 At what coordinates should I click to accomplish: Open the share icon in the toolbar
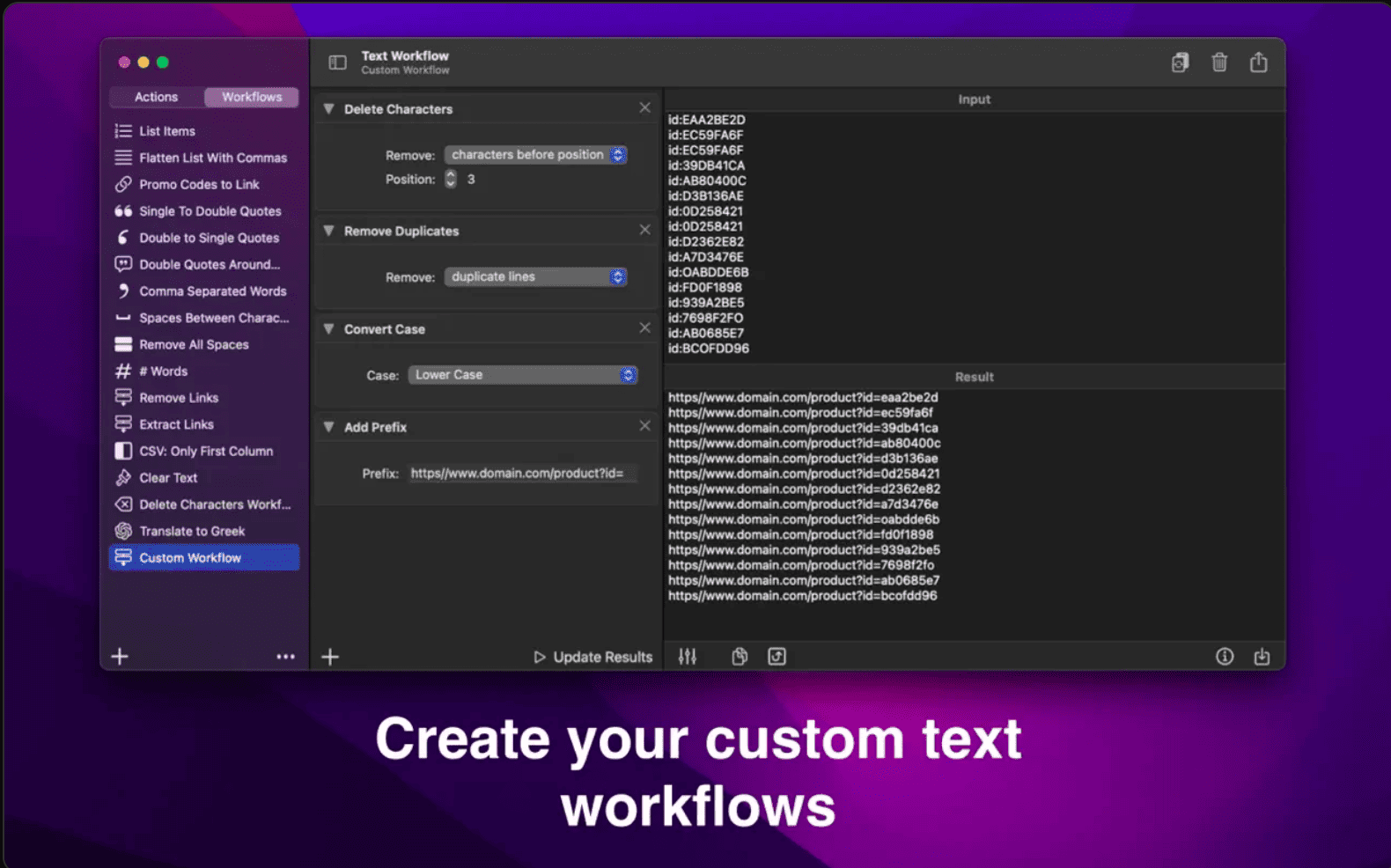1259,62
